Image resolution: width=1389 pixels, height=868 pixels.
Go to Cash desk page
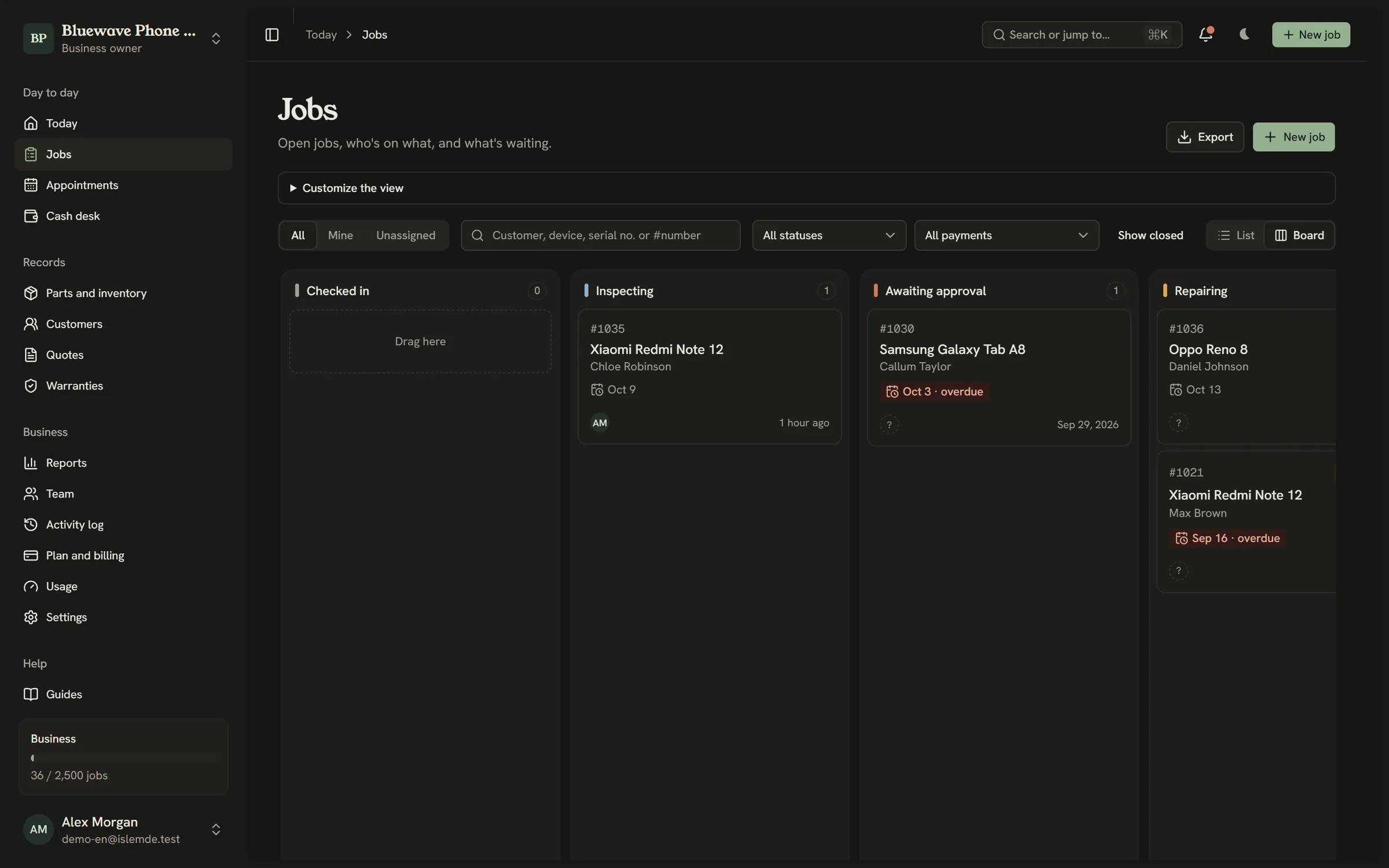(123, 216)
